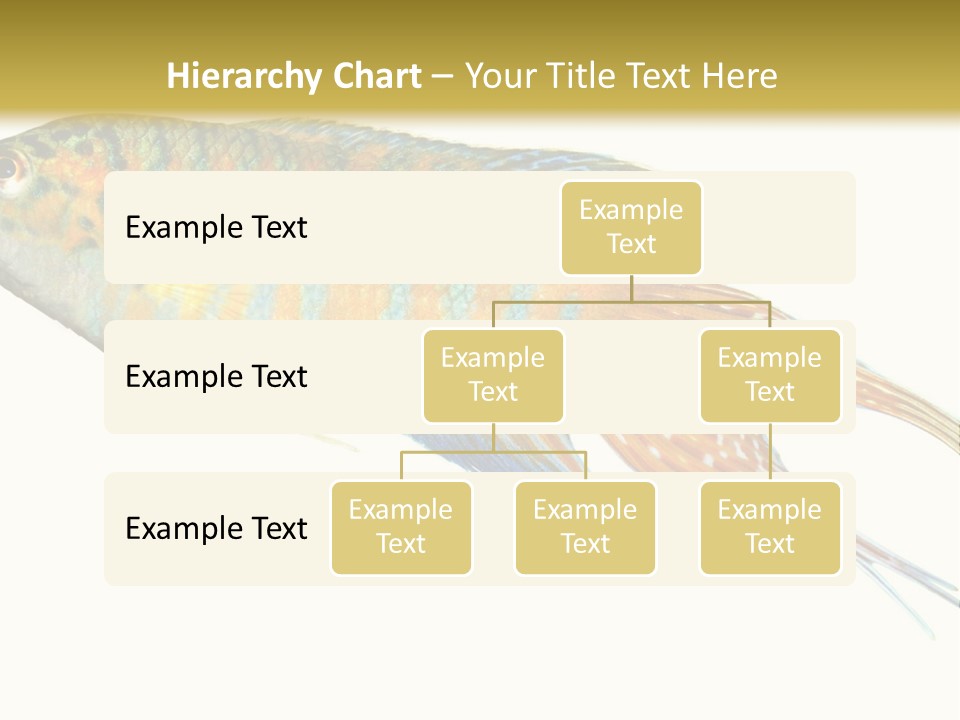Screen dimensions: 960x720
Task: Click the blank area below the hierarchy chart
Action: click(x=480, y=650)
